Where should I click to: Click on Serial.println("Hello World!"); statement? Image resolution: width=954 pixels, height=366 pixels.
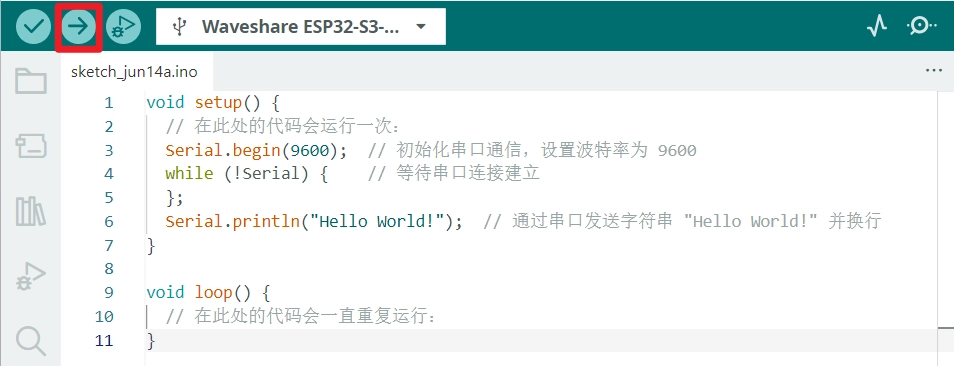pos(314,221)
